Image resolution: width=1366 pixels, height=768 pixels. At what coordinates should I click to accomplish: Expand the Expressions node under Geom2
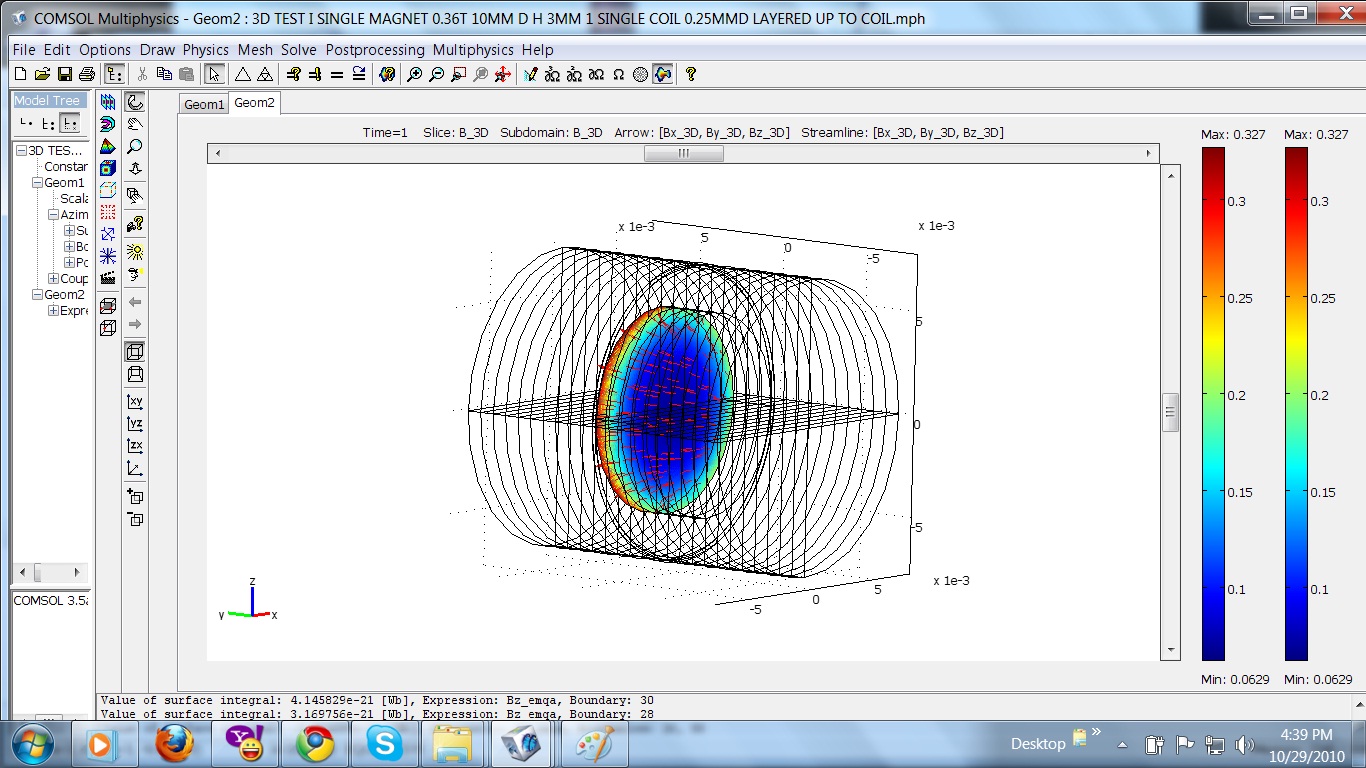pos(53,311)
